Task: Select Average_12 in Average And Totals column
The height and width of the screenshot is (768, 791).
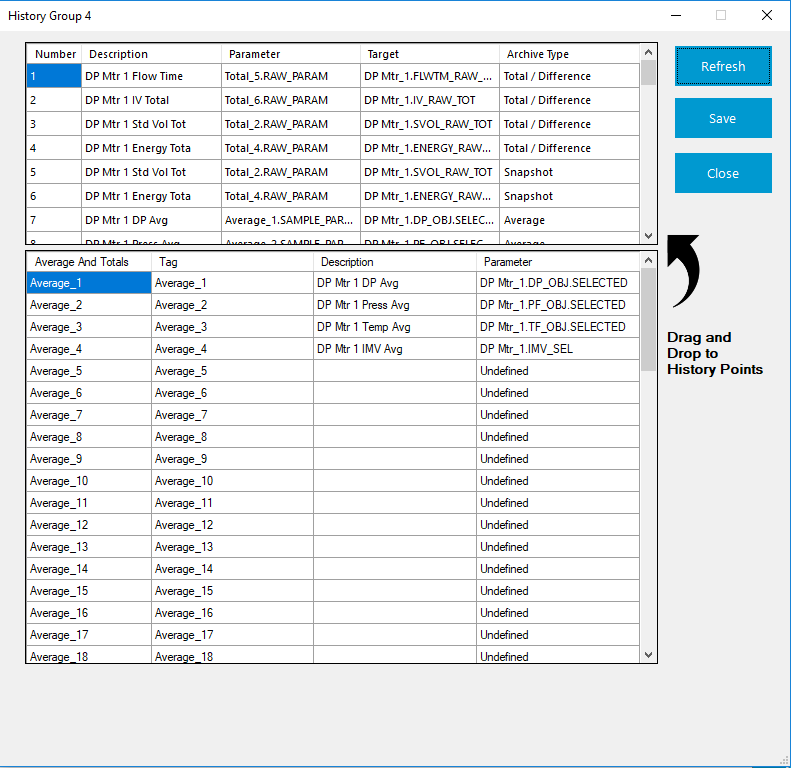Action: (x=89, y=525)
